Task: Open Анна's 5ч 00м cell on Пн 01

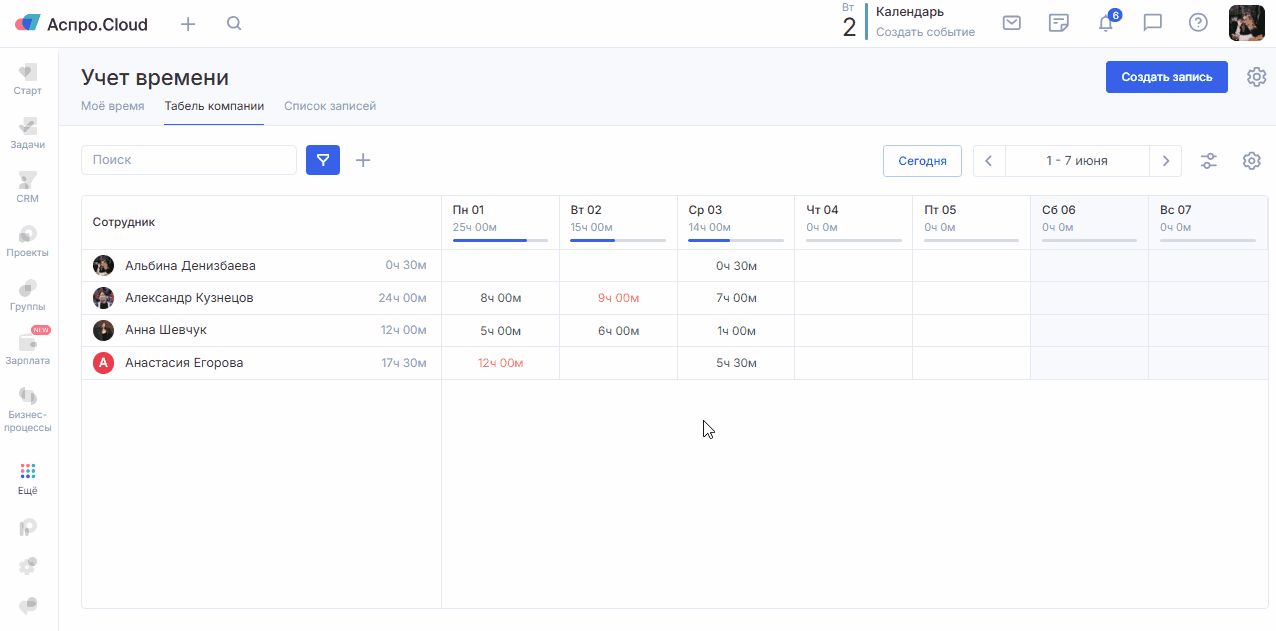Action: coord(500,331)
